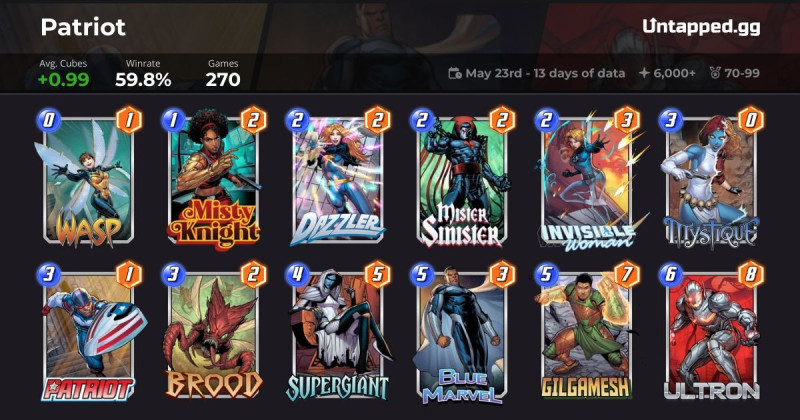Viewport: 800px width, 420px height.
Task: Click the Patriot deck title
Action: coord(83,27)
